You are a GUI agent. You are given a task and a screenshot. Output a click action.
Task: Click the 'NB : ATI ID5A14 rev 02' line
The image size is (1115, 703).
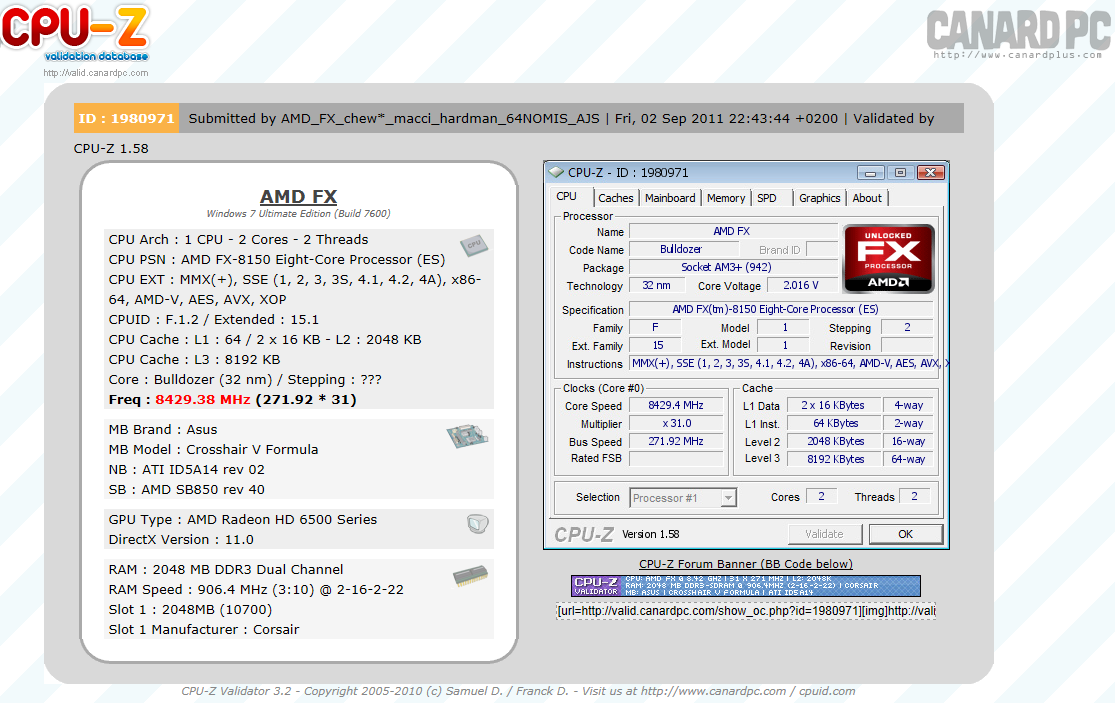186,469
